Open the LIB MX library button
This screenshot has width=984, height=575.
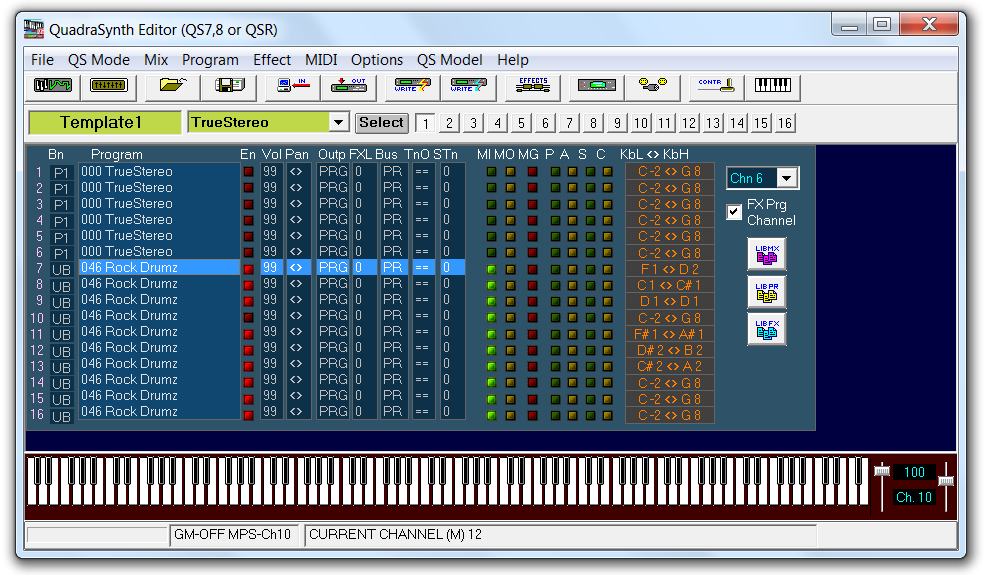tap(767, 254)
